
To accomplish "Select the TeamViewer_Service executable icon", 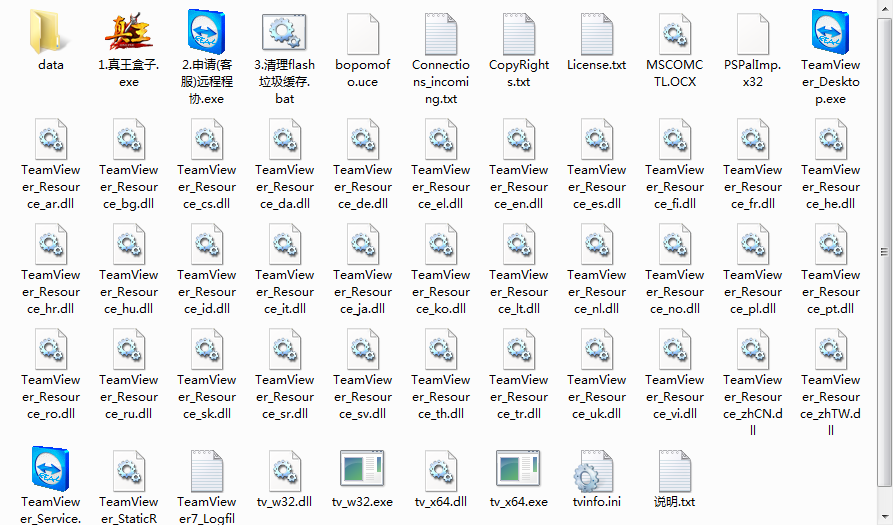I will 51,469.
